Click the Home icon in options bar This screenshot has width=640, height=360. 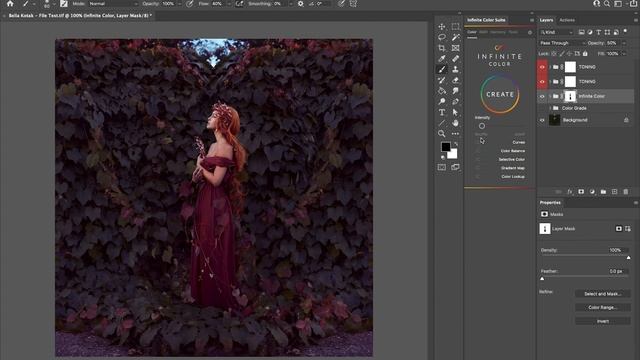point(10,4)
